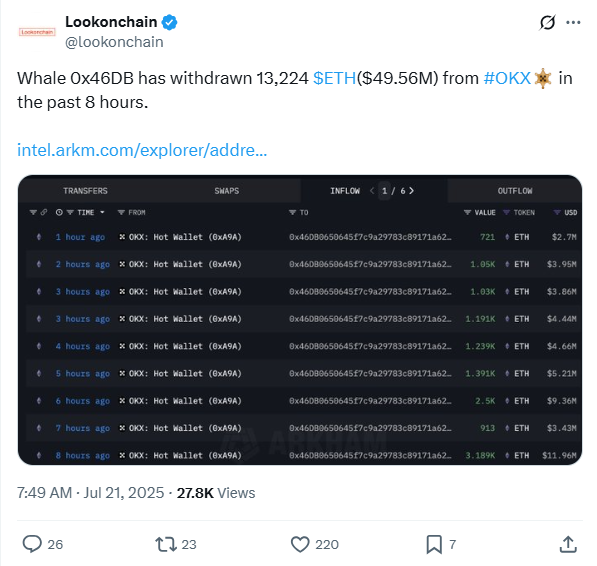Click the blue verified badge

[x=169, y=22]
